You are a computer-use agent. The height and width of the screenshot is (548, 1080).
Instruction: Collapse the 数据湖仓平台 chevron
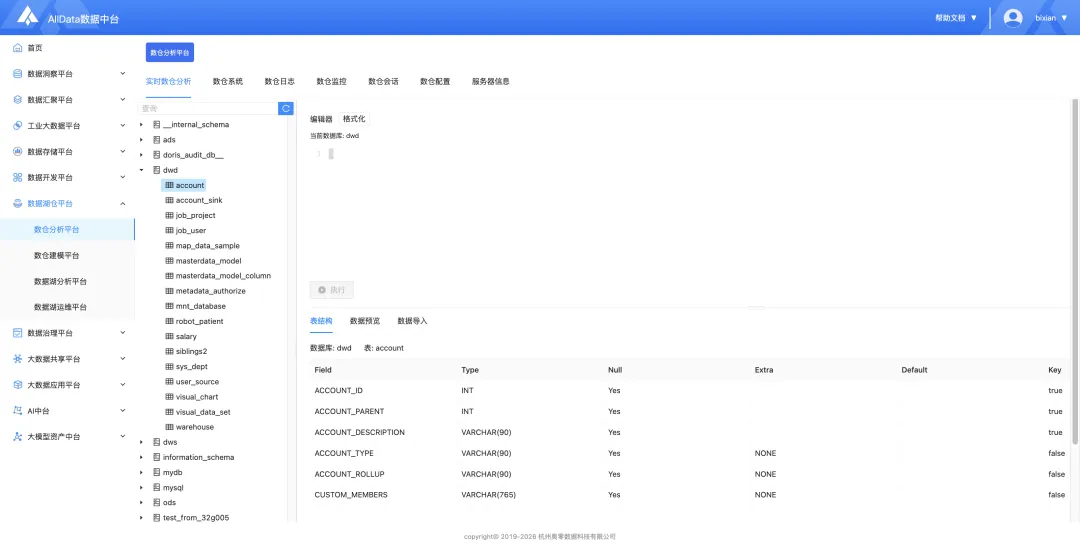123,203
